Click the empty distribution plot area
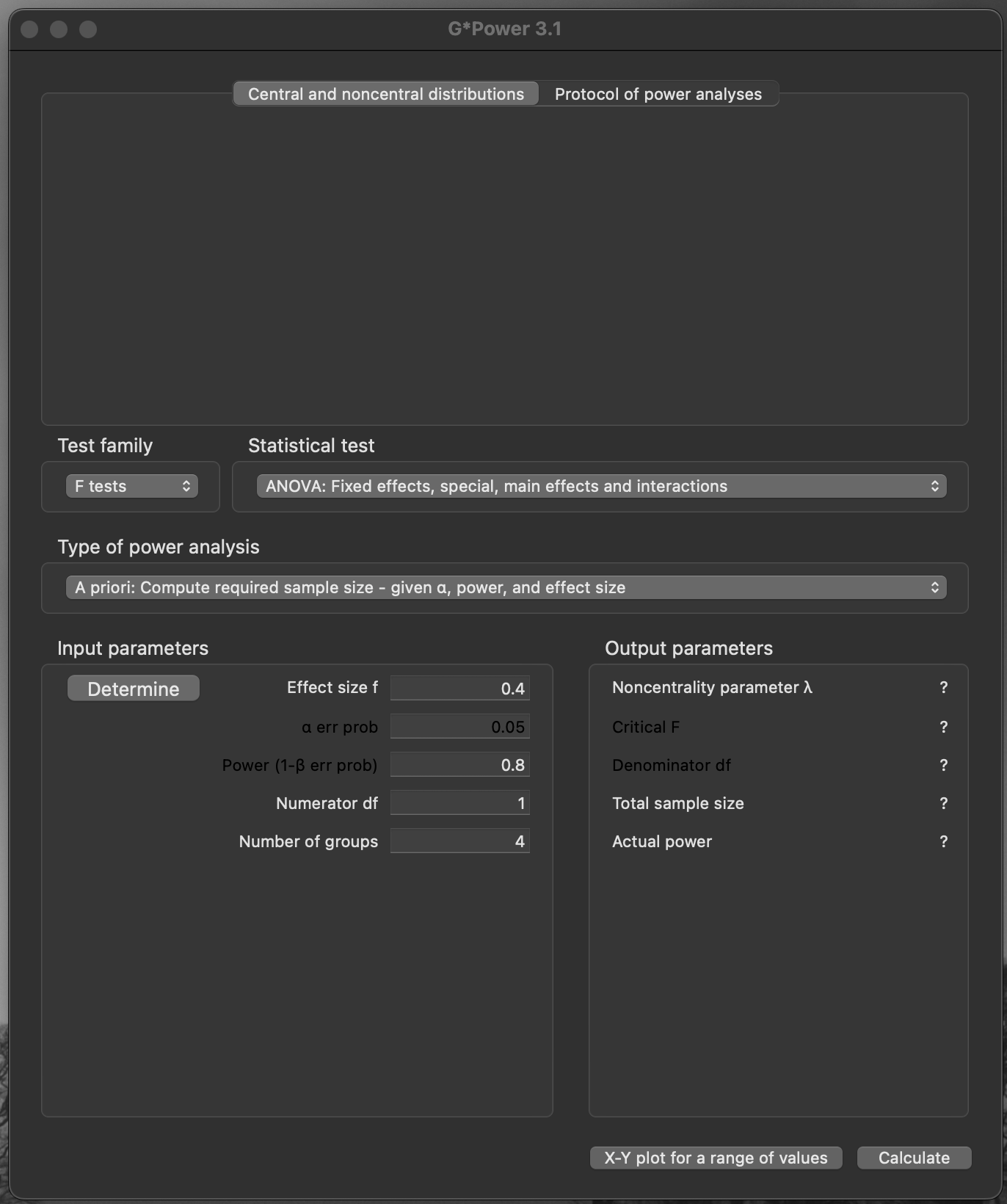 [505, 264]
